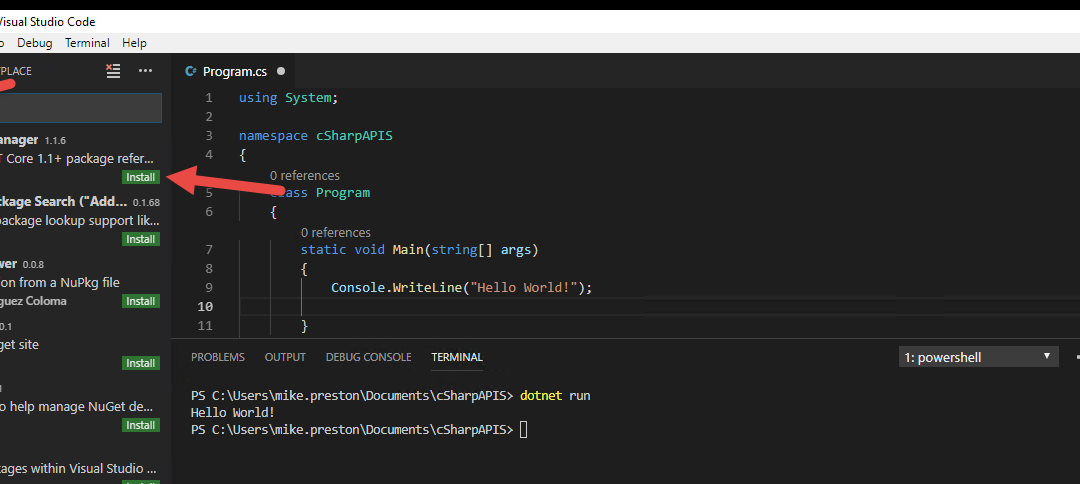Open the '1: powershell' terminal dropdown
This screenshot has width=1080, height=484.
[978, 357]
